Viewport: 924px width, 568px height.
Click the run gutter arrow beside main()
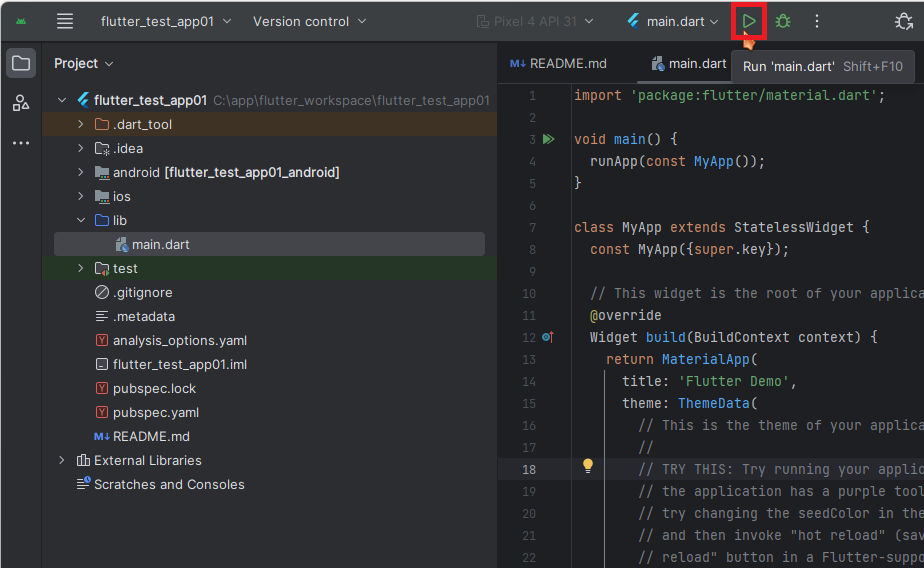point(549,139)
